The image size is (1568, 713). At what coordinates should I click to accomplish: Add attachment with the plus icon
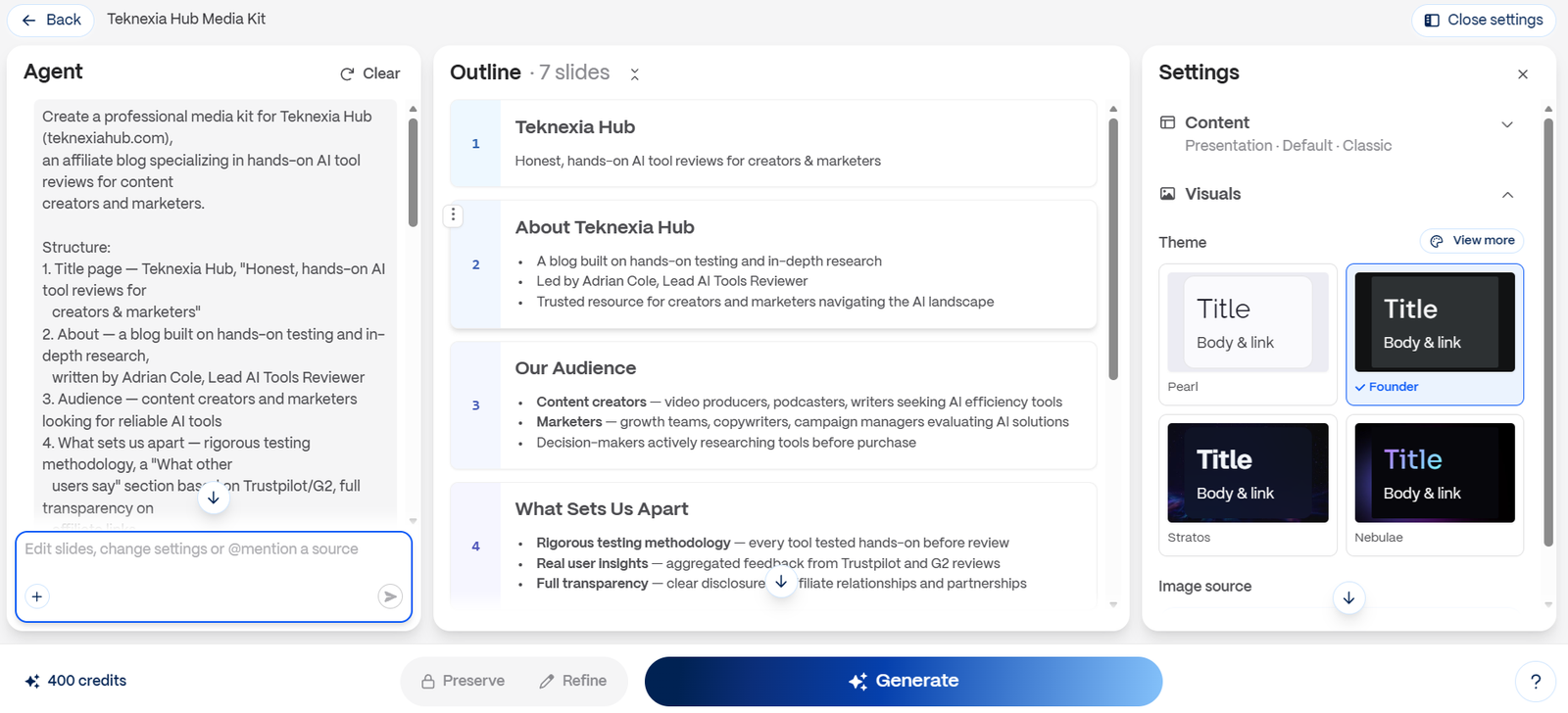(x=37, y=596)
